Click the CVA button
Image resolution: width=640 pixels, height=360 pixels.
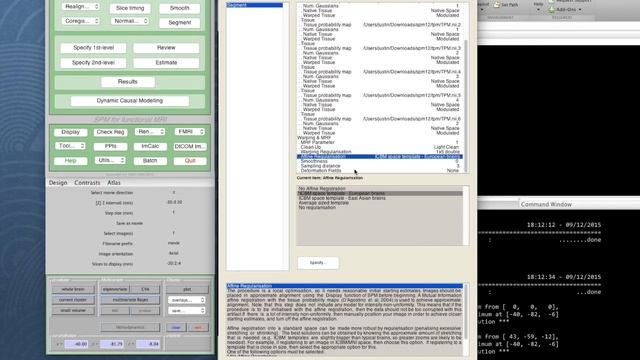(x=145, y=289)
